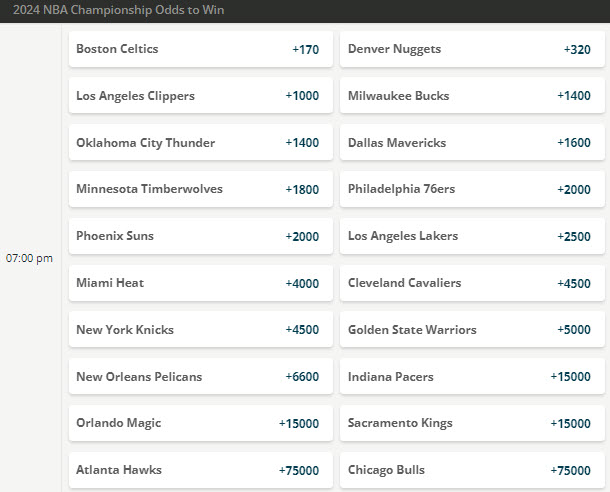
Task: Choose Indiana Pacers +15000 odds
Action: [x=472, y=376]
